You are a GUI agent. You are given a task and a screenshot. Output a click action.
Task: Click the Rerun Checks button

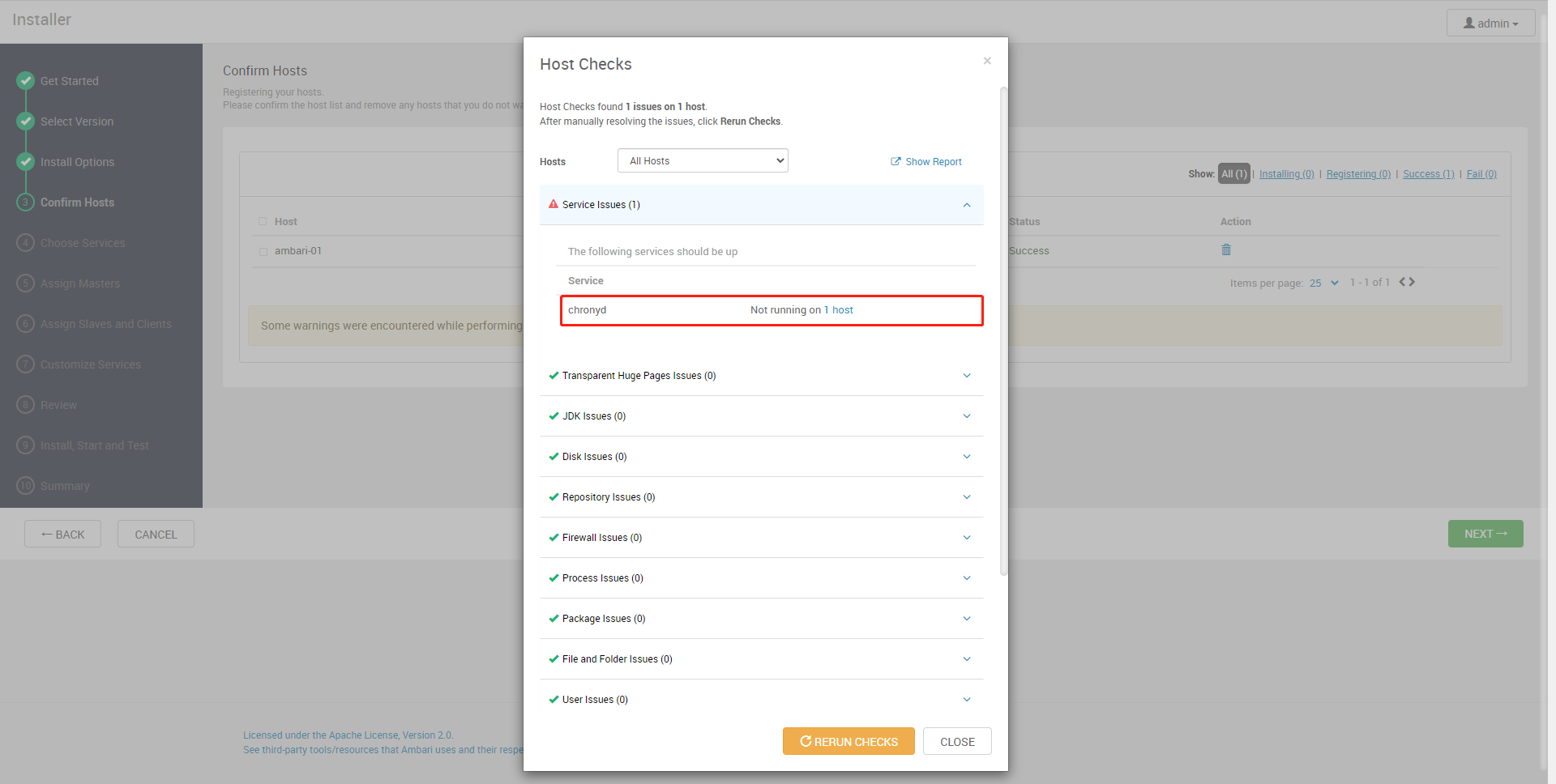[x=849, y=741]
